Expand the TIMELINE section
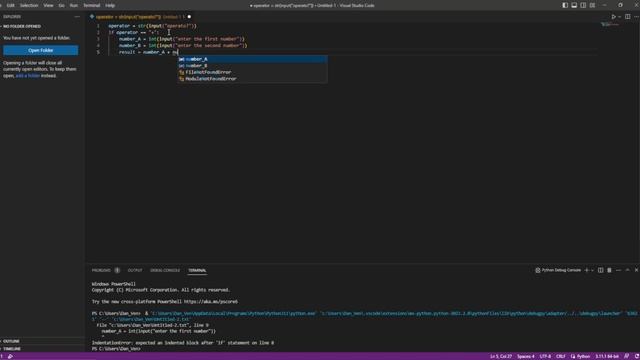 coord(12,349)
